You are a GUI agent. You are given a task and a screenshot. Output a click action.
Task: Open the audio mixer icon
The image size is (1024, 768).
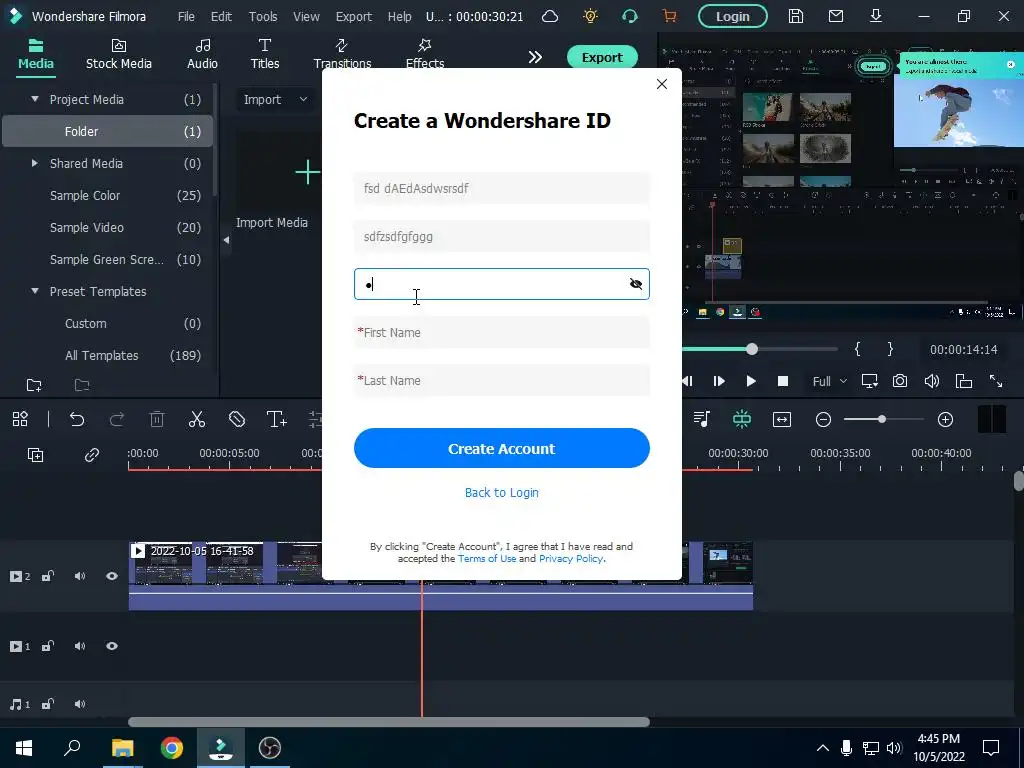[701, 419]
